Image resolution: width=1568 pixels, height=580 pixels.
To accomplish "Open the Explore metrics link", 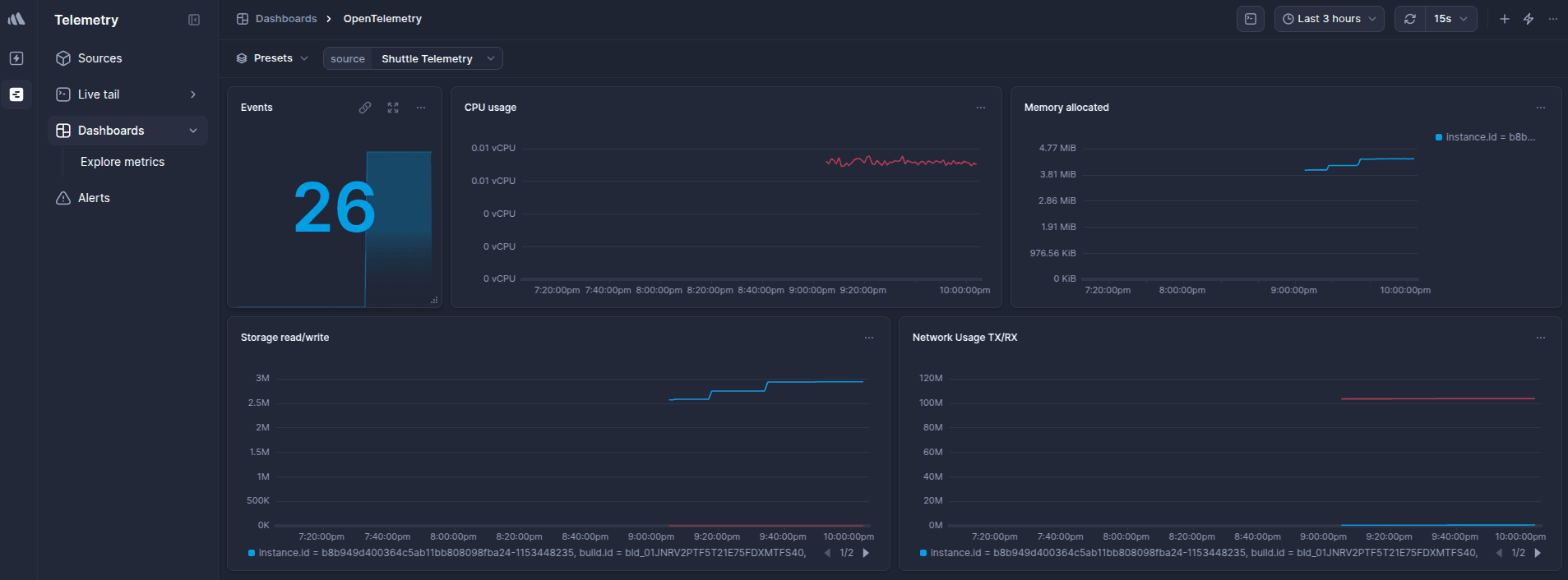I will click(123, 162).
